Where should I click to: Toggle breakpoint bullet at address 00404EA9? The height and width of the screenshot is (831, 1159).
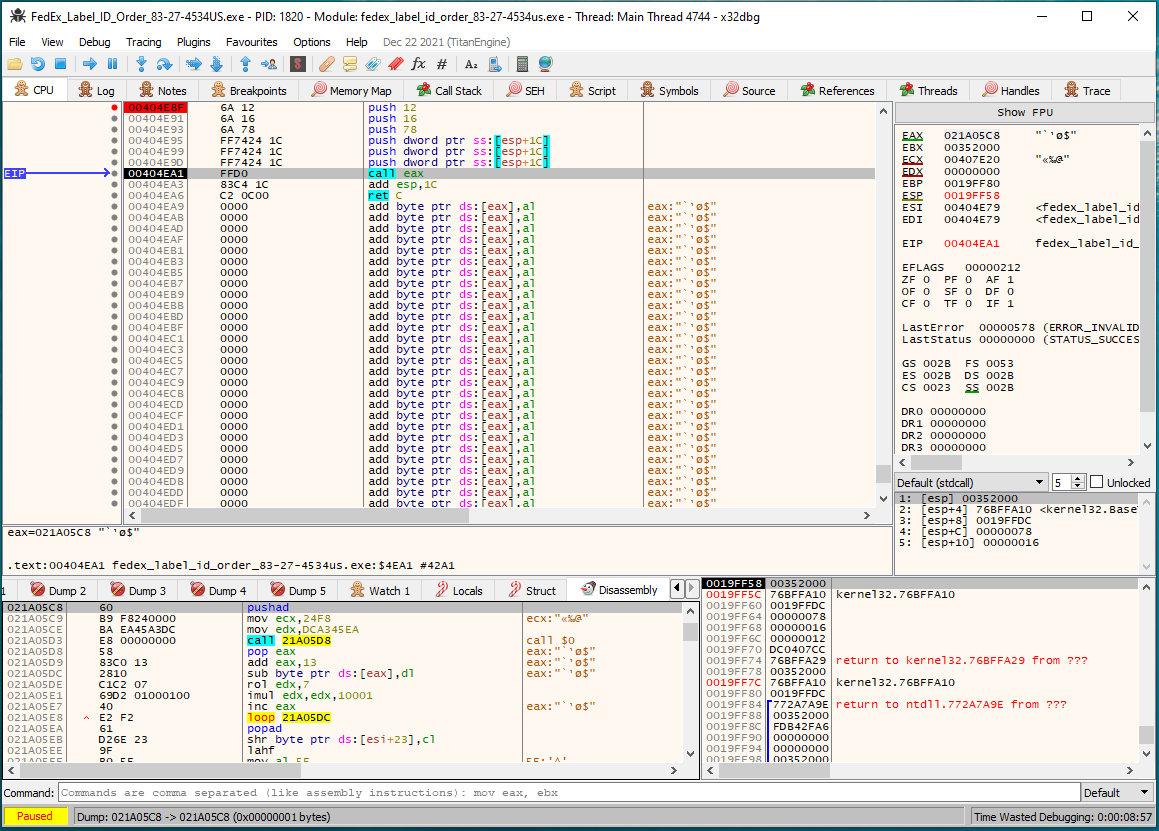(x=114, y=207)
